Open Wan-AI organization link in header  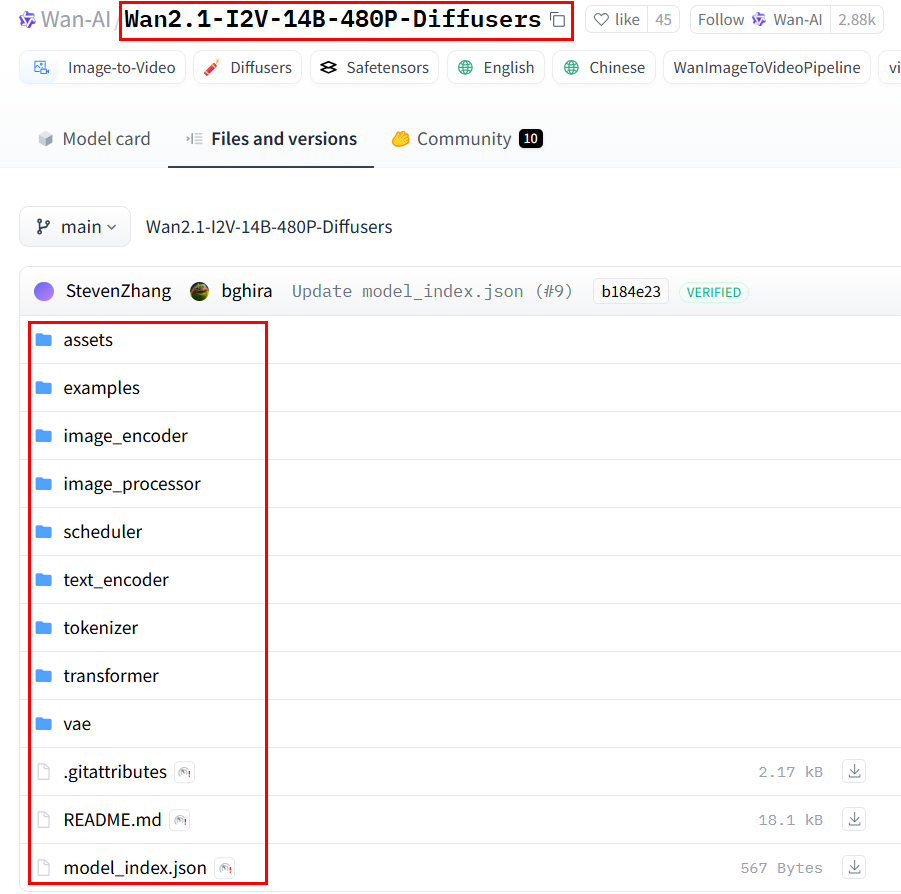[75, 20]
